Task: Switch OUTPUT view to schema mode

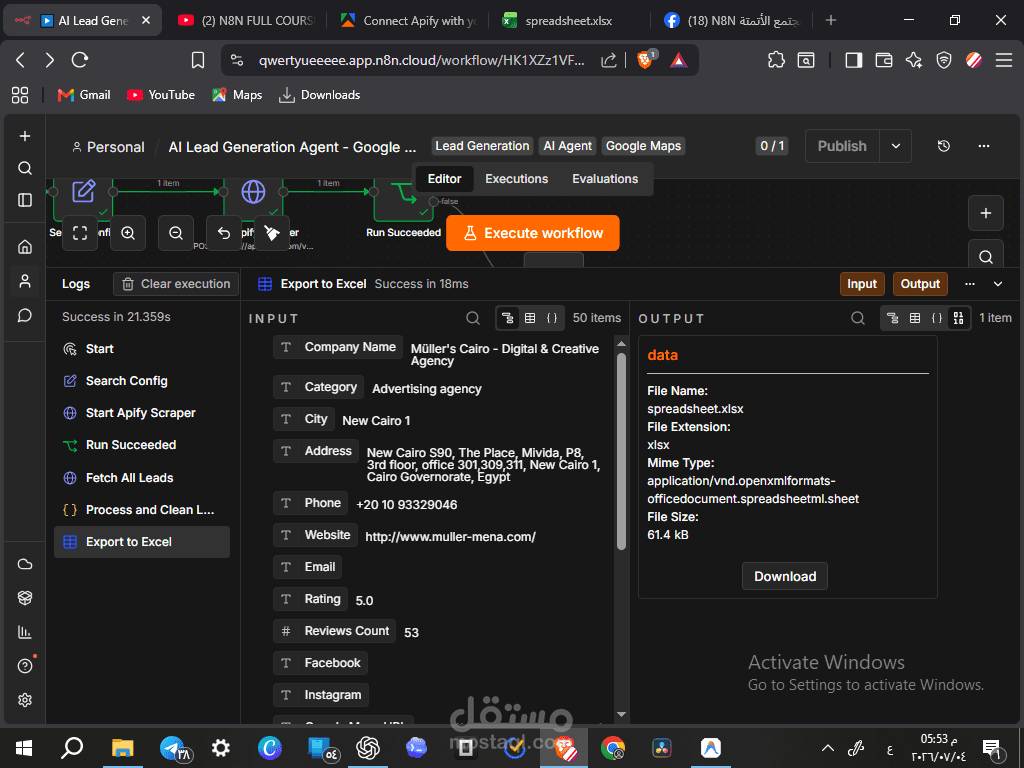Action: (x=893, y=318)
